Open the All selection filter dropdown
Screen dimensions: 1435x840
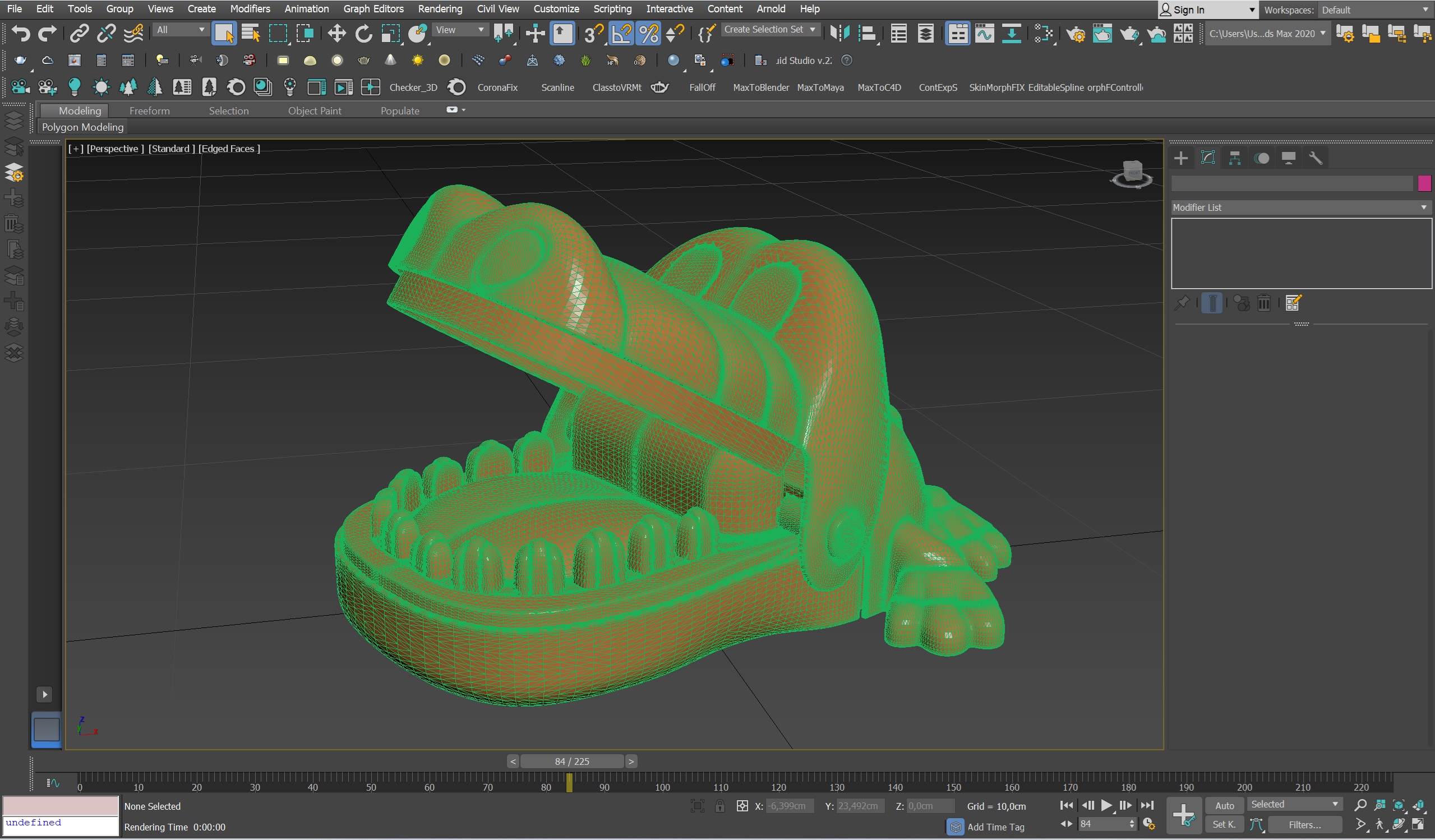[x=181, y=30]
